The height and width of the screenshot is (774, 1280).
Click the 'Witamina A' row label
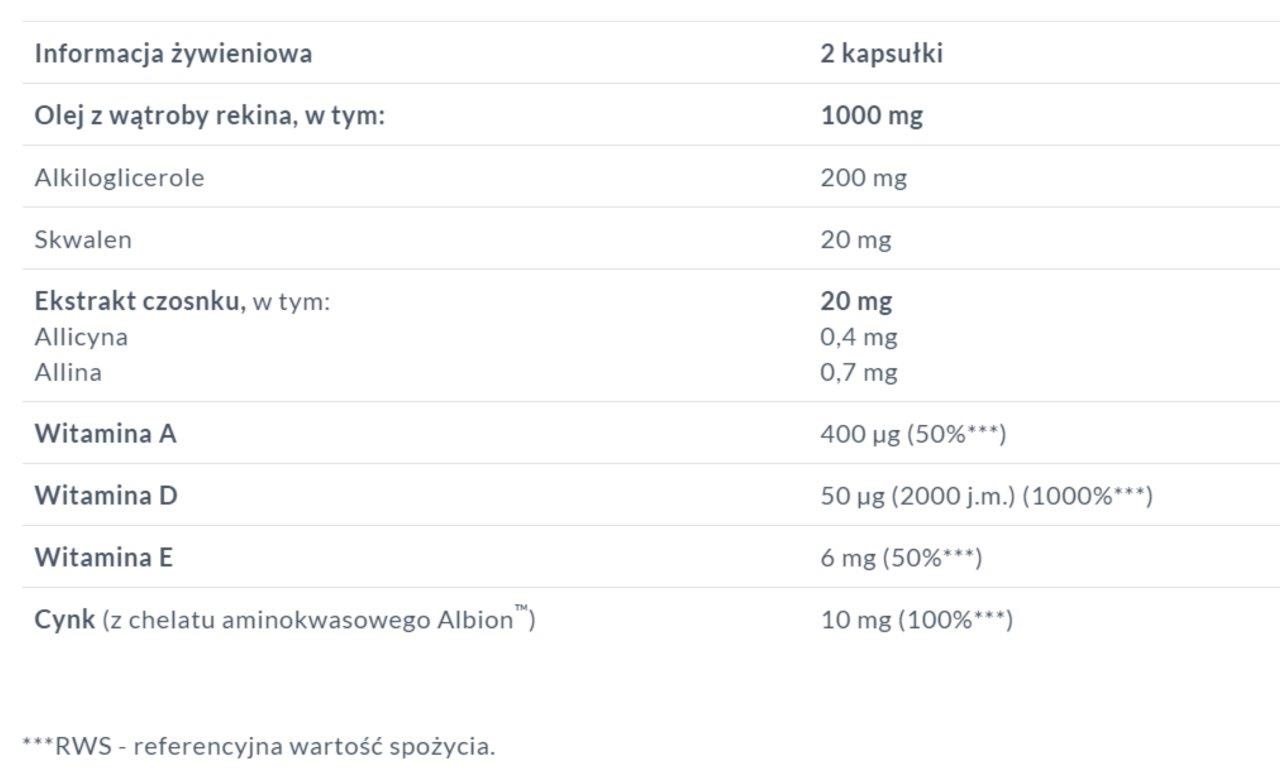(105, 434)
